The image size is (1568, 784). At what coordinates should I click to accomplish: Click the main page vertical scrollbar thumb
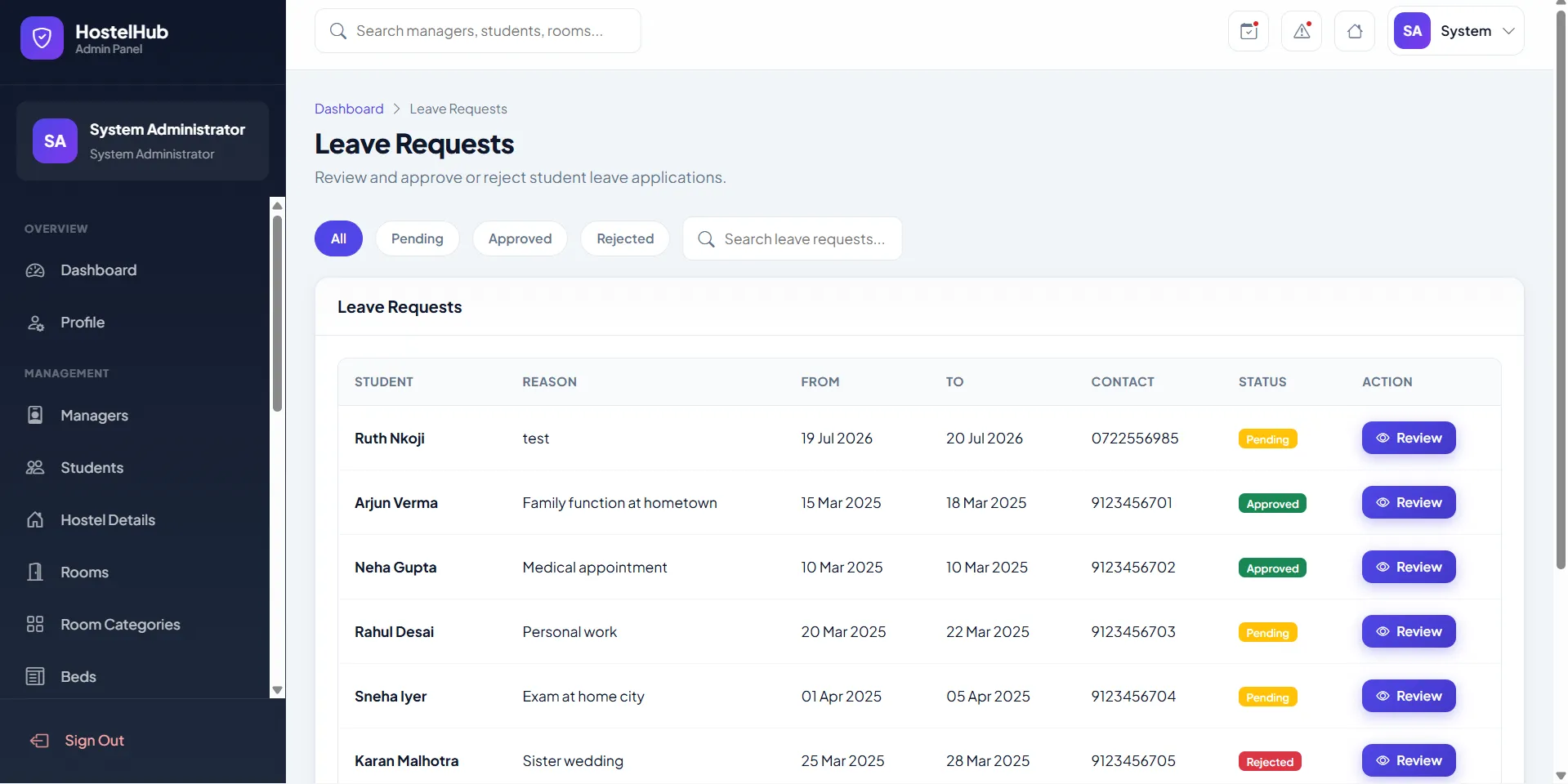point(1561,289)
